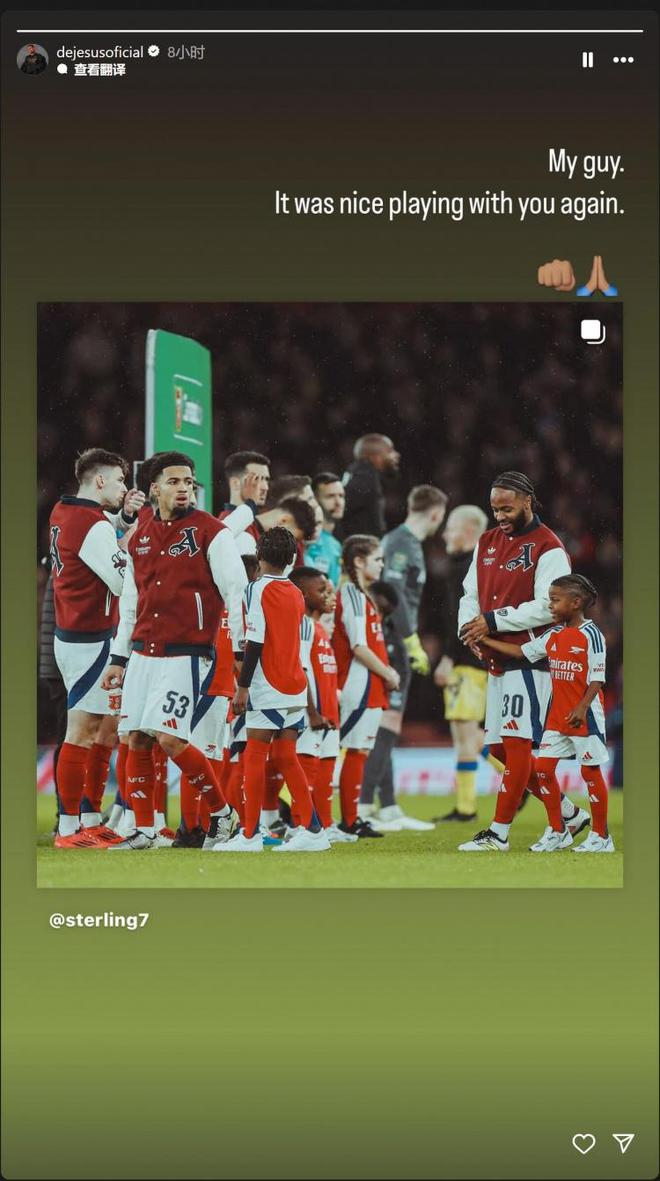Open the three-dot more options menu
This screenshot has height=1181, width=660.
click(x=623, y=60)
